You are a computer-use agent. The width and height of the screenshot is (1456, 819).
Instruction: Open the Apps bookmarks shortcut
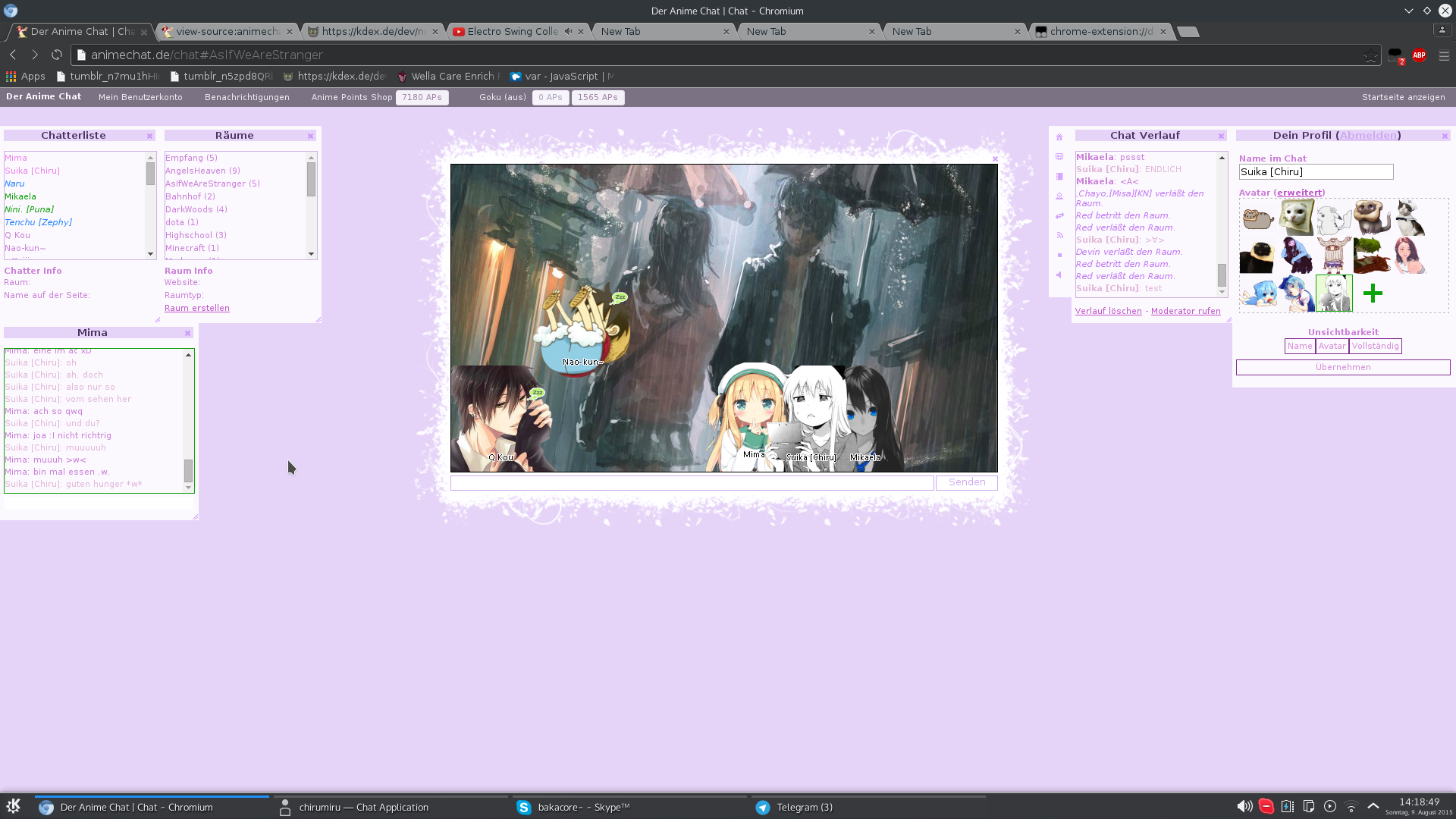[x=26, y=77]
